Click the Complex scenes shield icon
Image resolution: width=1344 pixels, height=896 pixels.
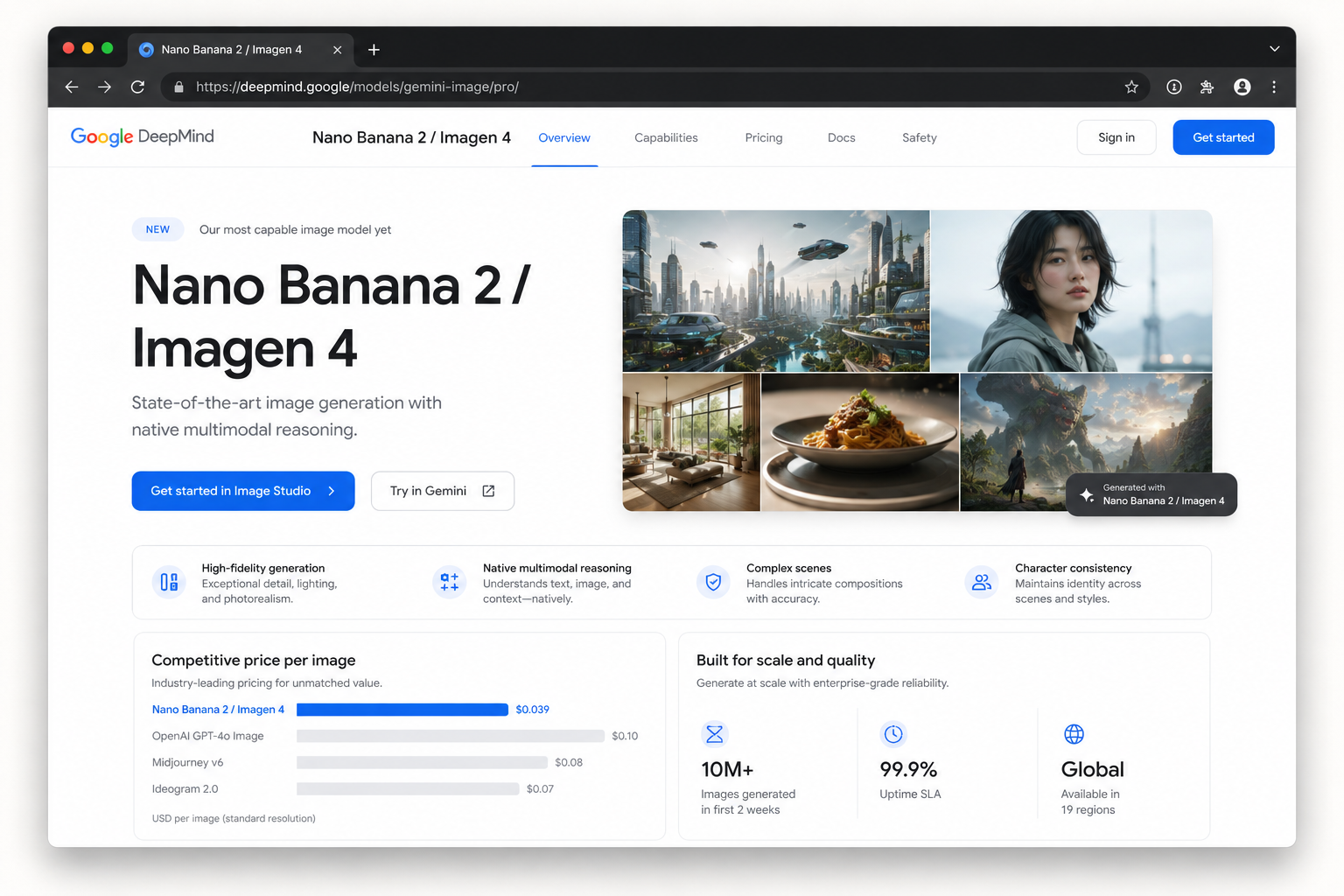pyautogui.click(x=713, y=582)
